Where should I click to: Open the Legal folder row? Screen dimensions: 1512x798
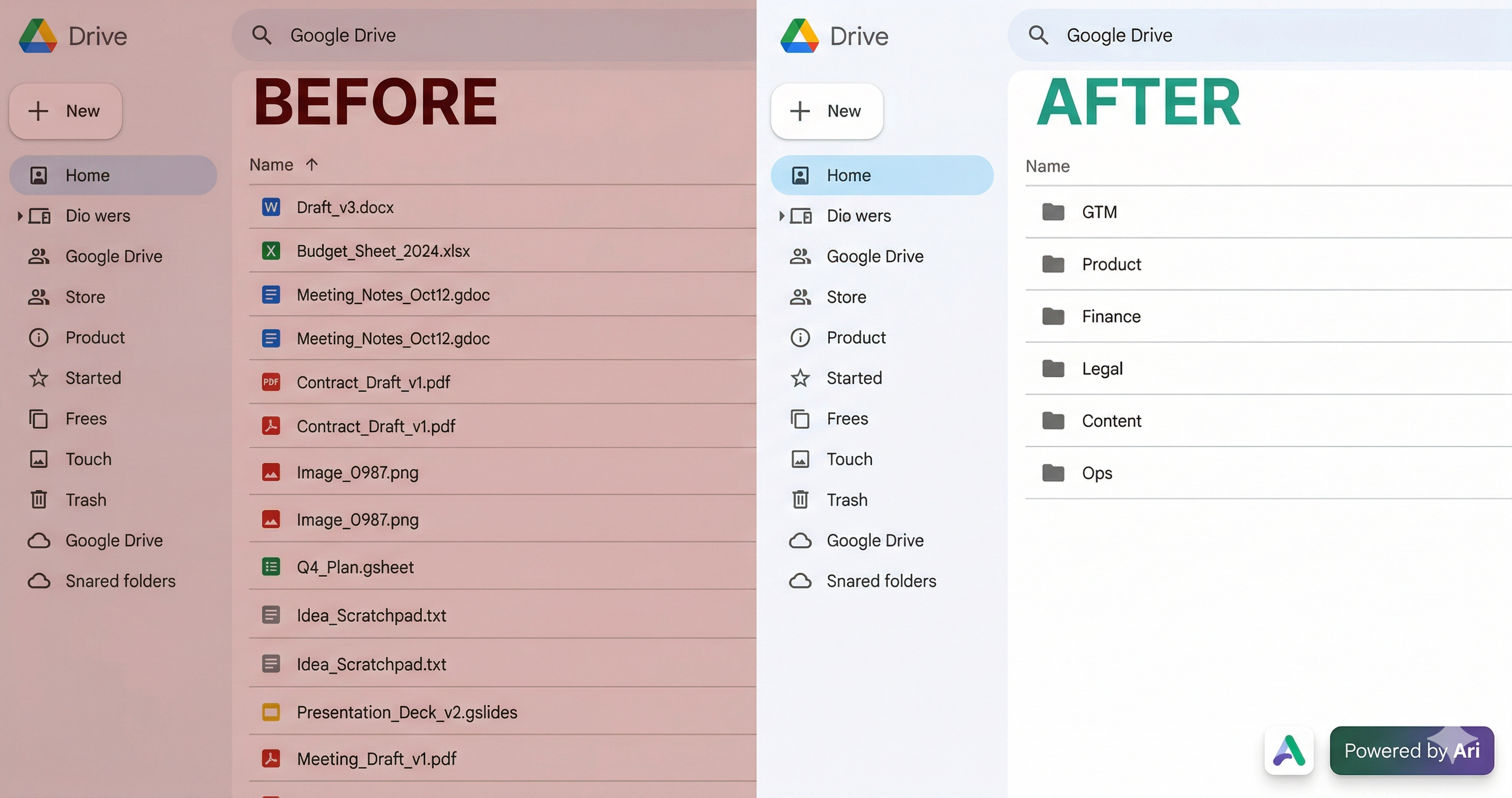[x=1102, y=368]
